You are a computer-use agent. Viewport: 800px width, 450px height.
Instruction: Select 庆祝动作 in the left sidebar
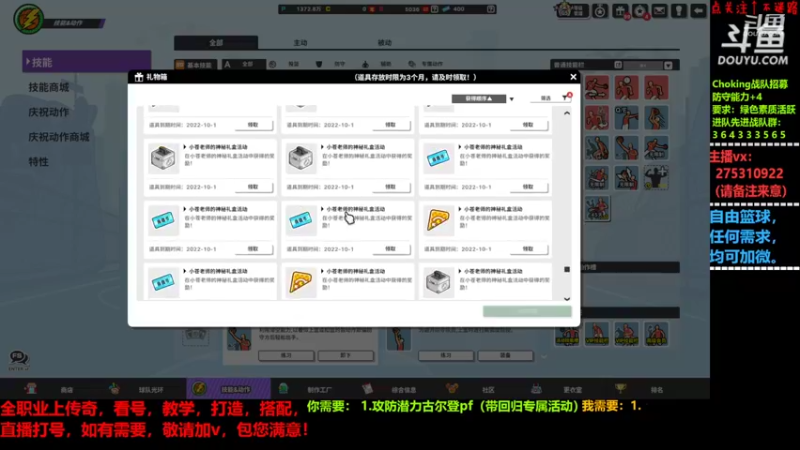click(x=48, y=112)
